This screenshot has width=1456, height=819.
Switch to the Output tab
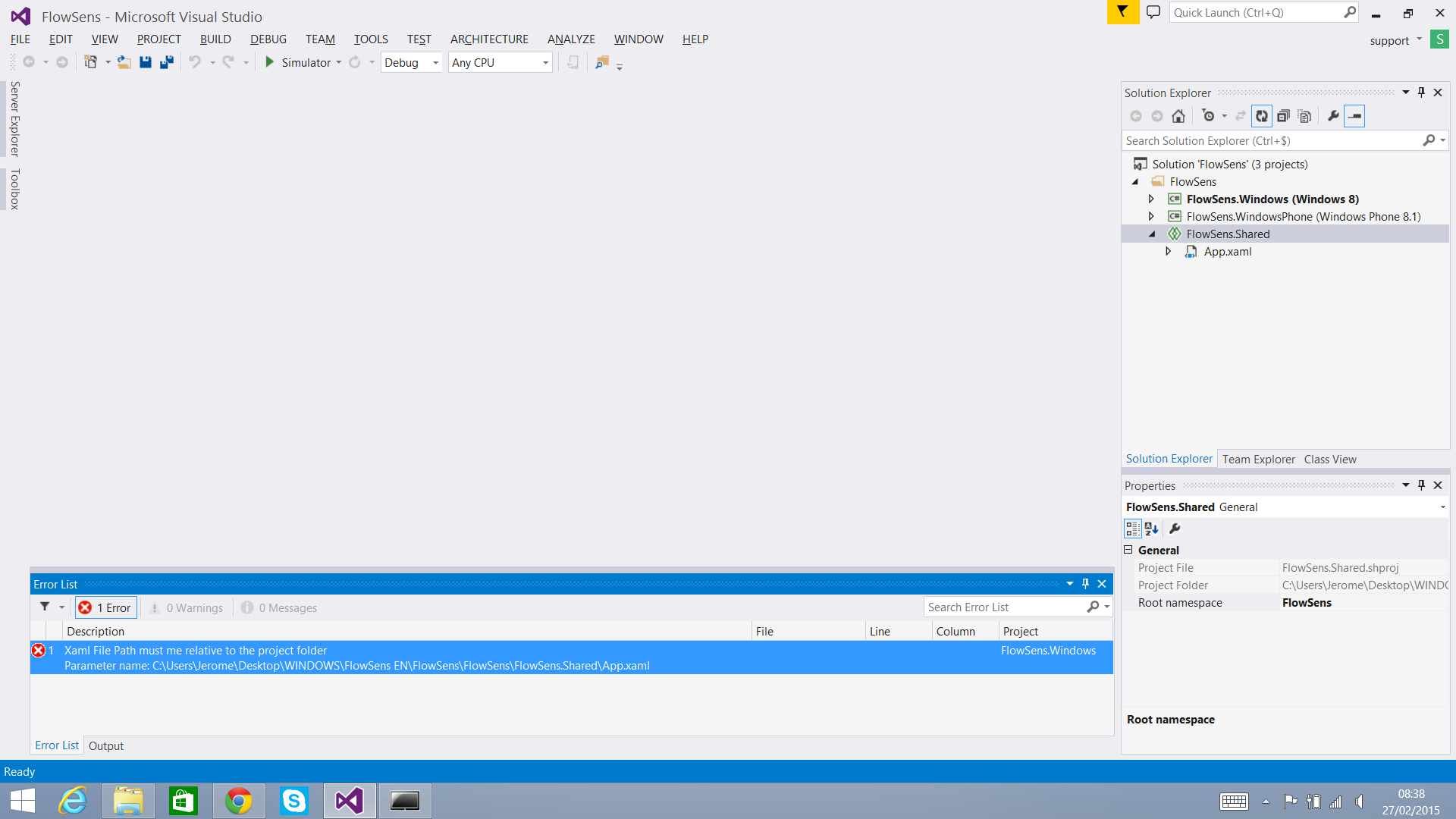coord(106,745)
